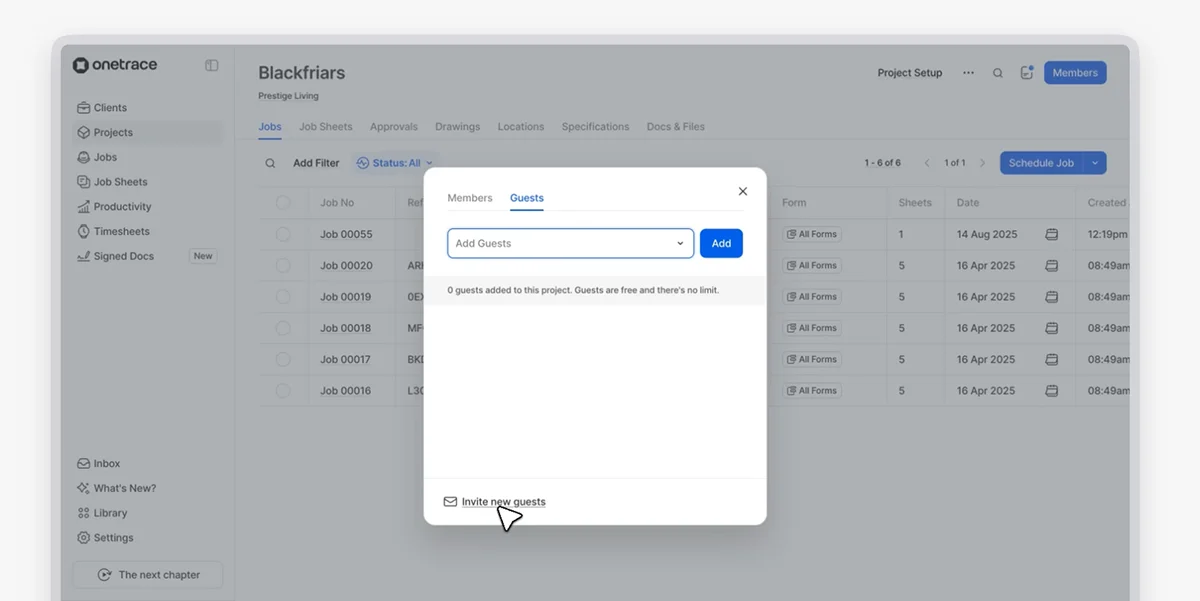Select the checkbox for Job 00016
Image resolution: width=1200 pixels, height=601 pixels.
coord(283,391)
